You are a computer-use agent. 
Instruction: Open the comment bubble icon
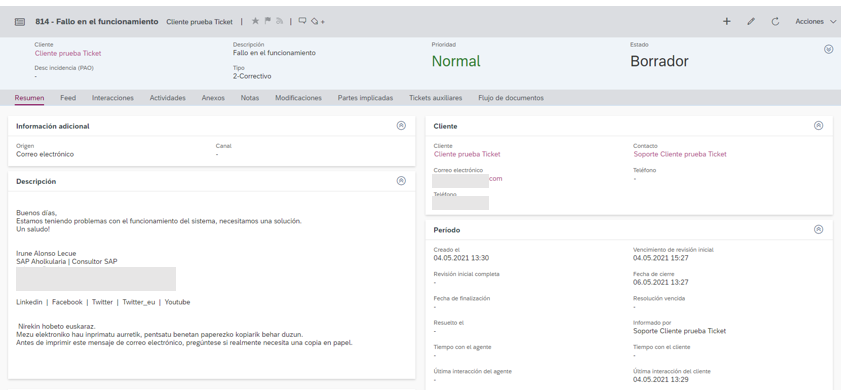tap(303, 21)
